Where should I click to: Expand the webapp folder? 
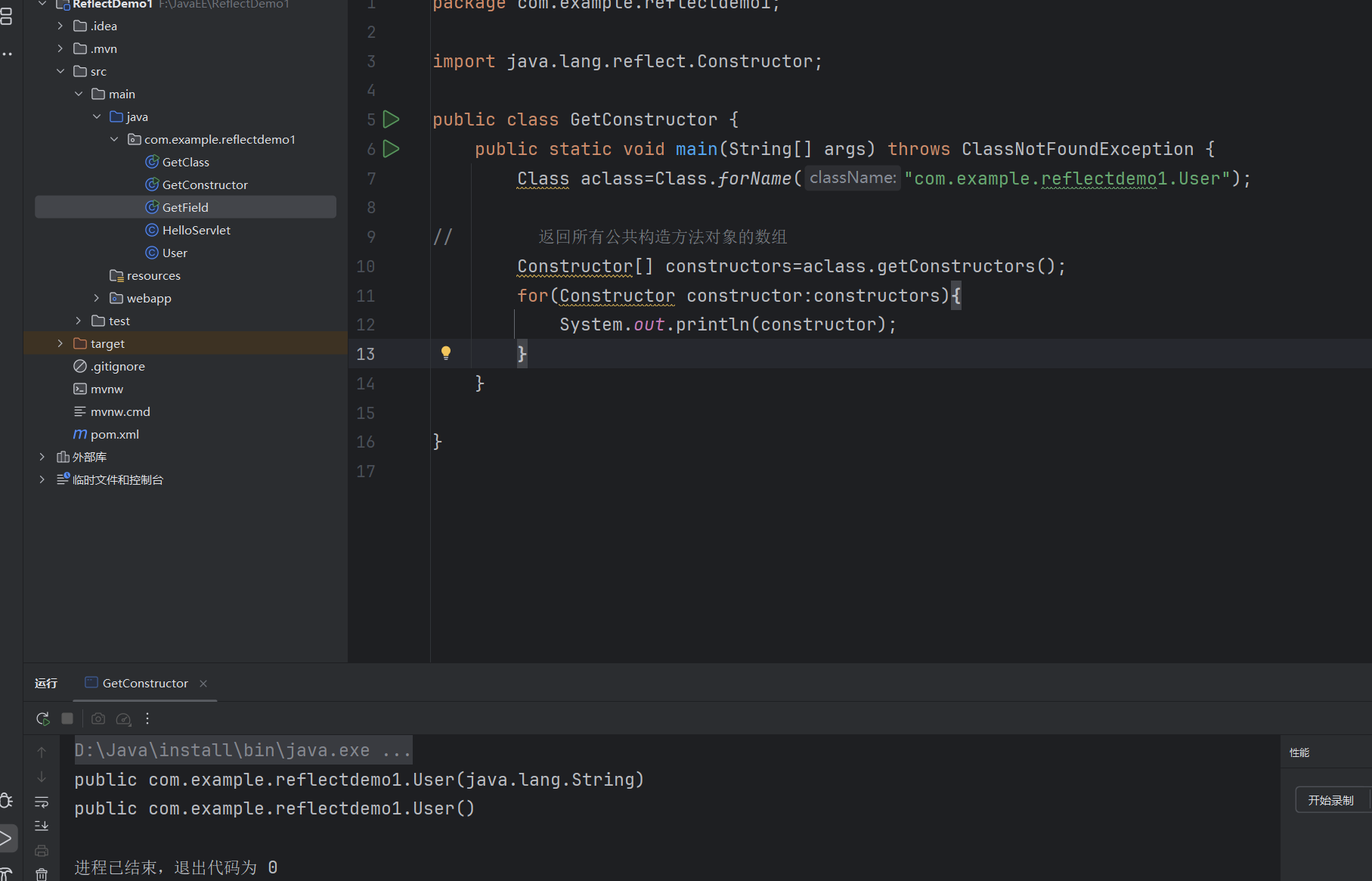pyautogui.click(x=97, y=298)
